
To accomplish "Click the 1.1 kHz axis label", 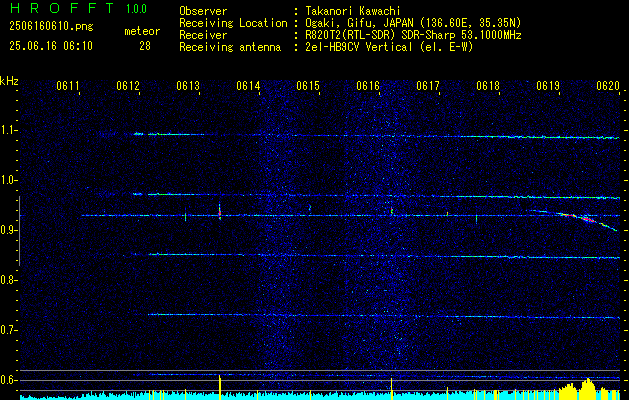I will point(8,130).
